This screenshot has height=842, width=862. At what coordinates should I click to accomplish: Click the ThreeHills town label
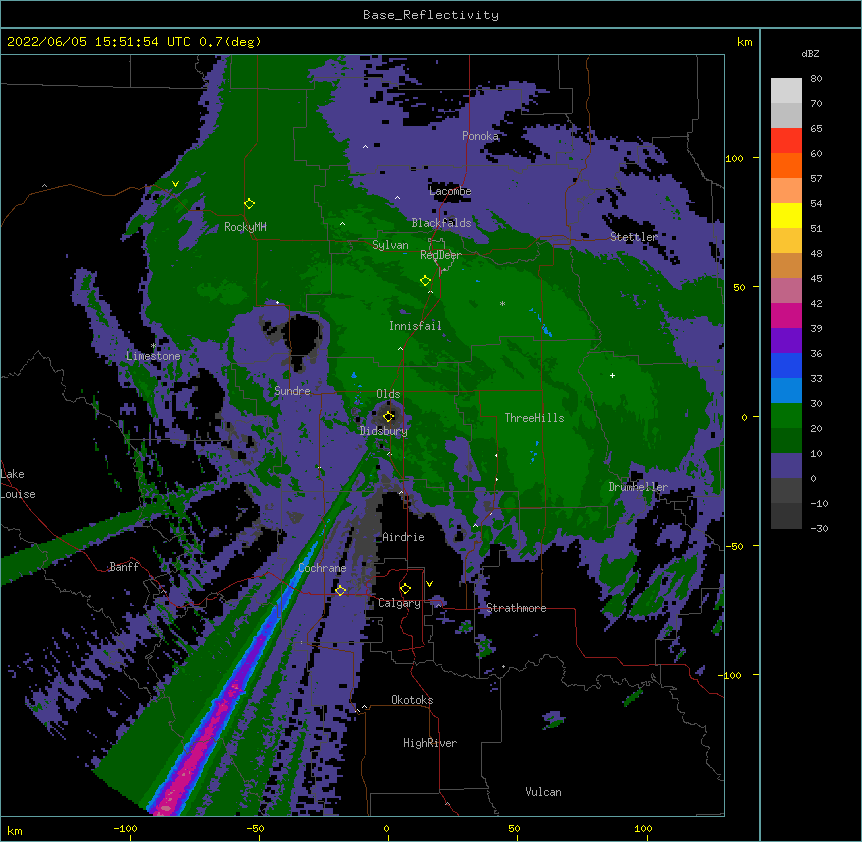[534, 418]
